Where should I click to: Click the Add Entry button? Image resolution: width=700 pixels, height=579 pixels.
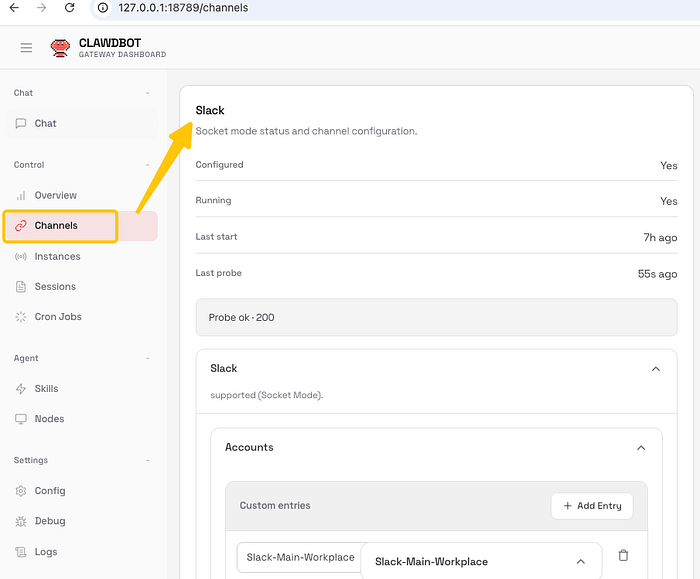[592, 506]
